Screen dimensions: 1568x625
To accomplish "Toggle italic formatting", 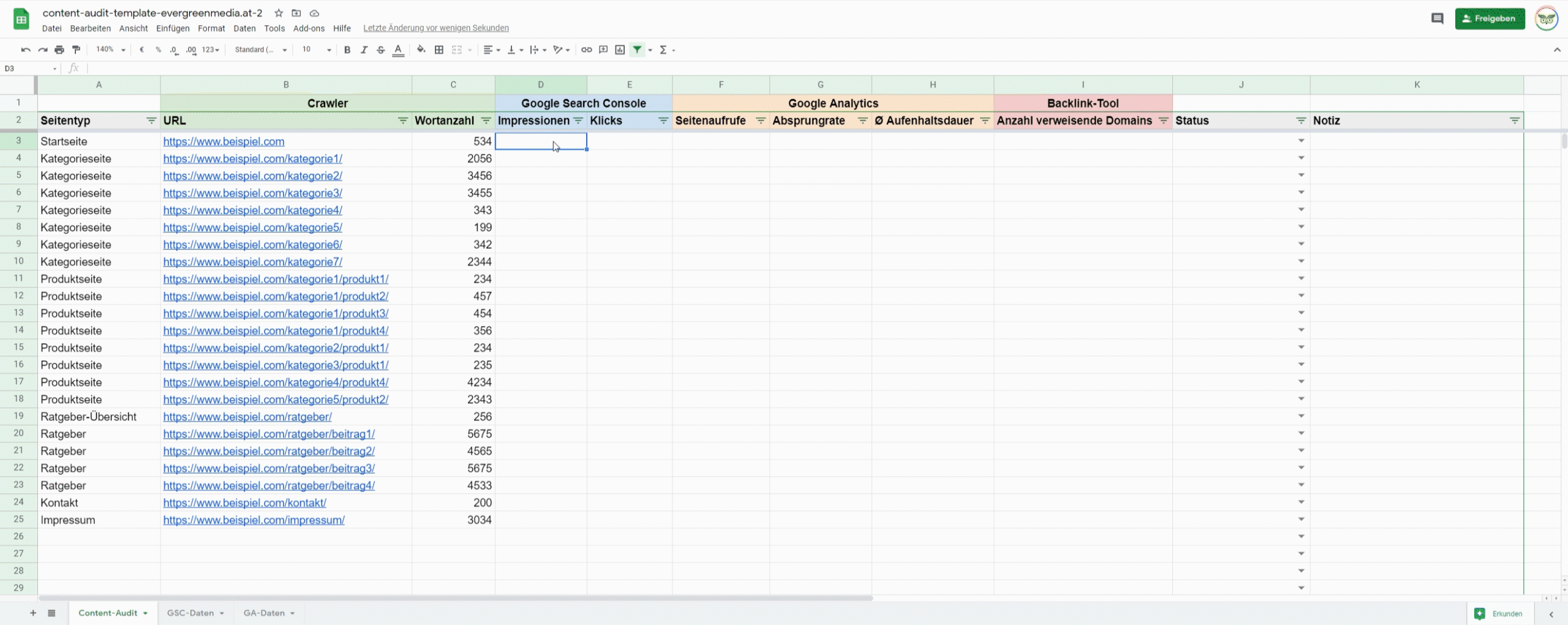I will click(364, 50).
